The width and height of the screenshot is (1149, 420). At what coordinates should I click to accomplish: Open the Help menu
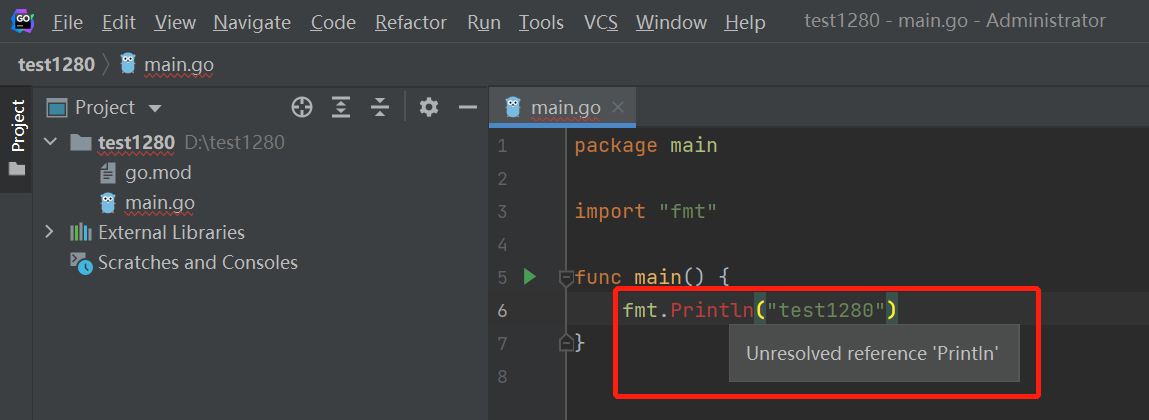coord(745,23)
